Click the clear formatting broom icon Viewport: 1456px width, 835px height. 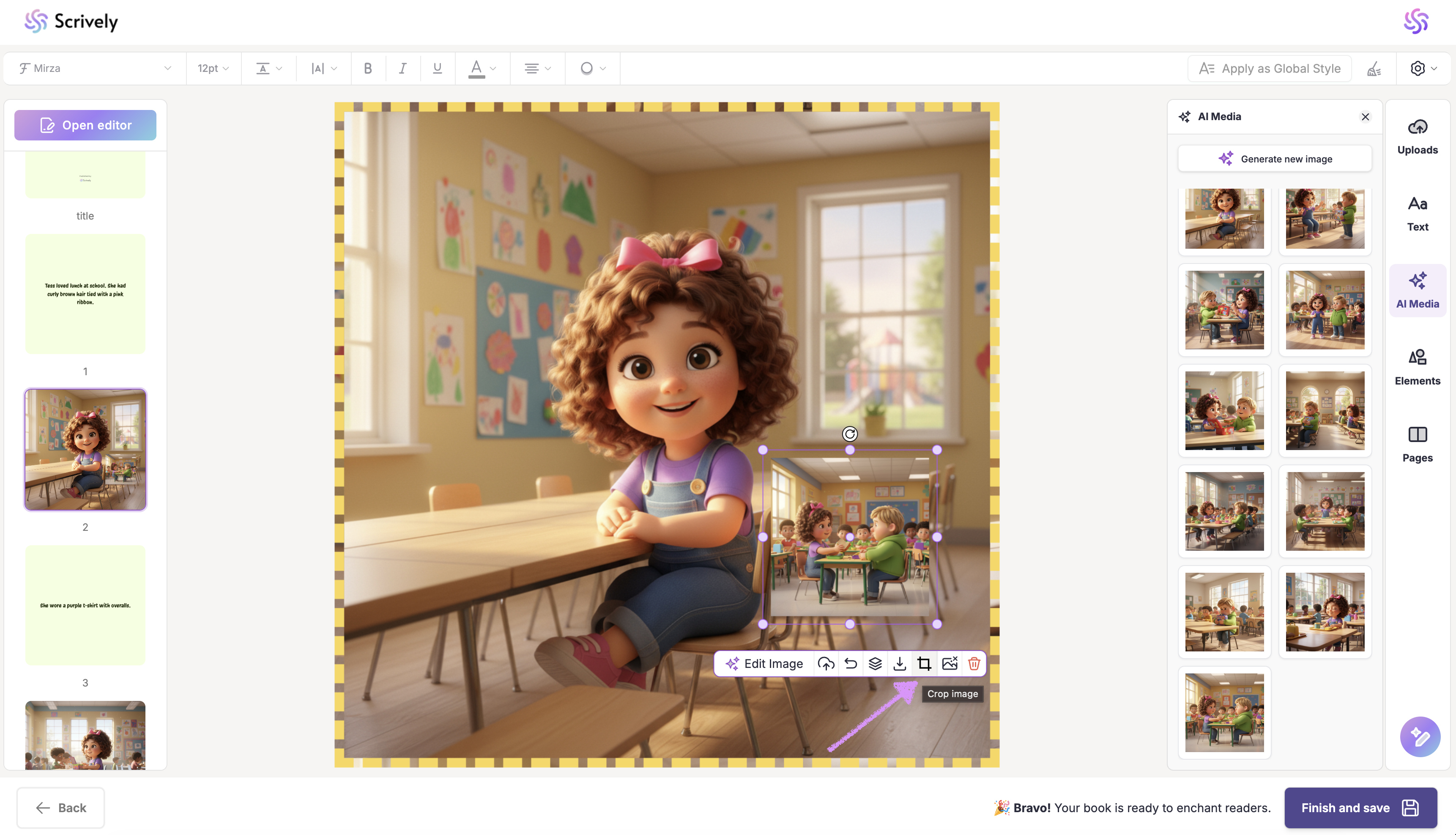pyautogui.click(x=1374, y=69)
